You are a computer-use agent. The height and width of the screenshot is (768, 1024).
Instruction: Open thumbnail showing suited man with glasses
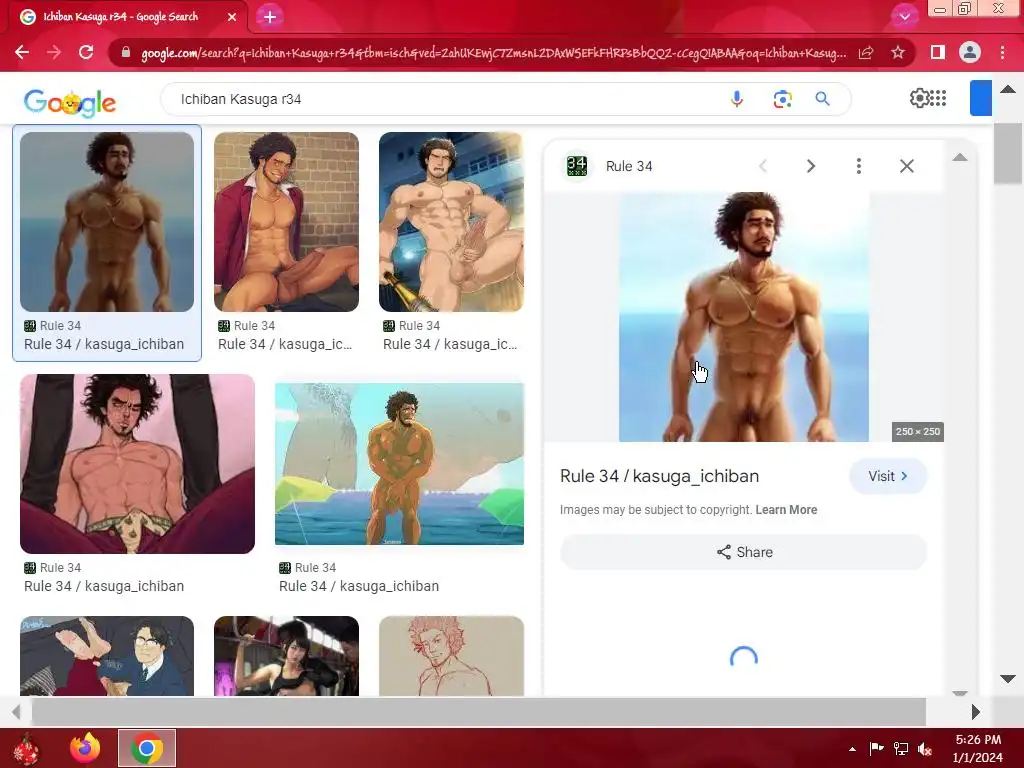(x=107, y=656)
